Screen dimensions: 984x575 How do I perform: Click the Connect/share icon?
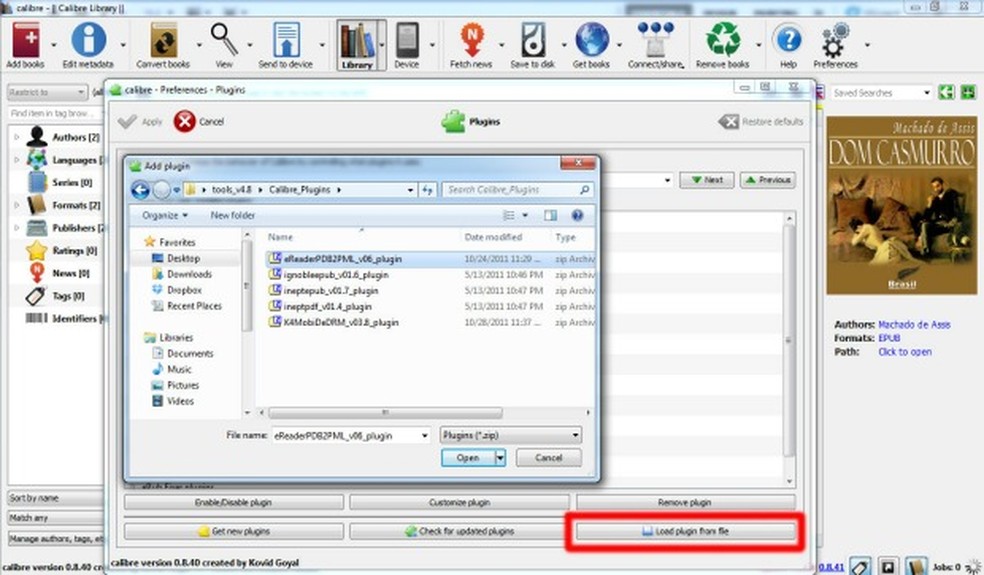pyautogui.click(x=655, y=40)
